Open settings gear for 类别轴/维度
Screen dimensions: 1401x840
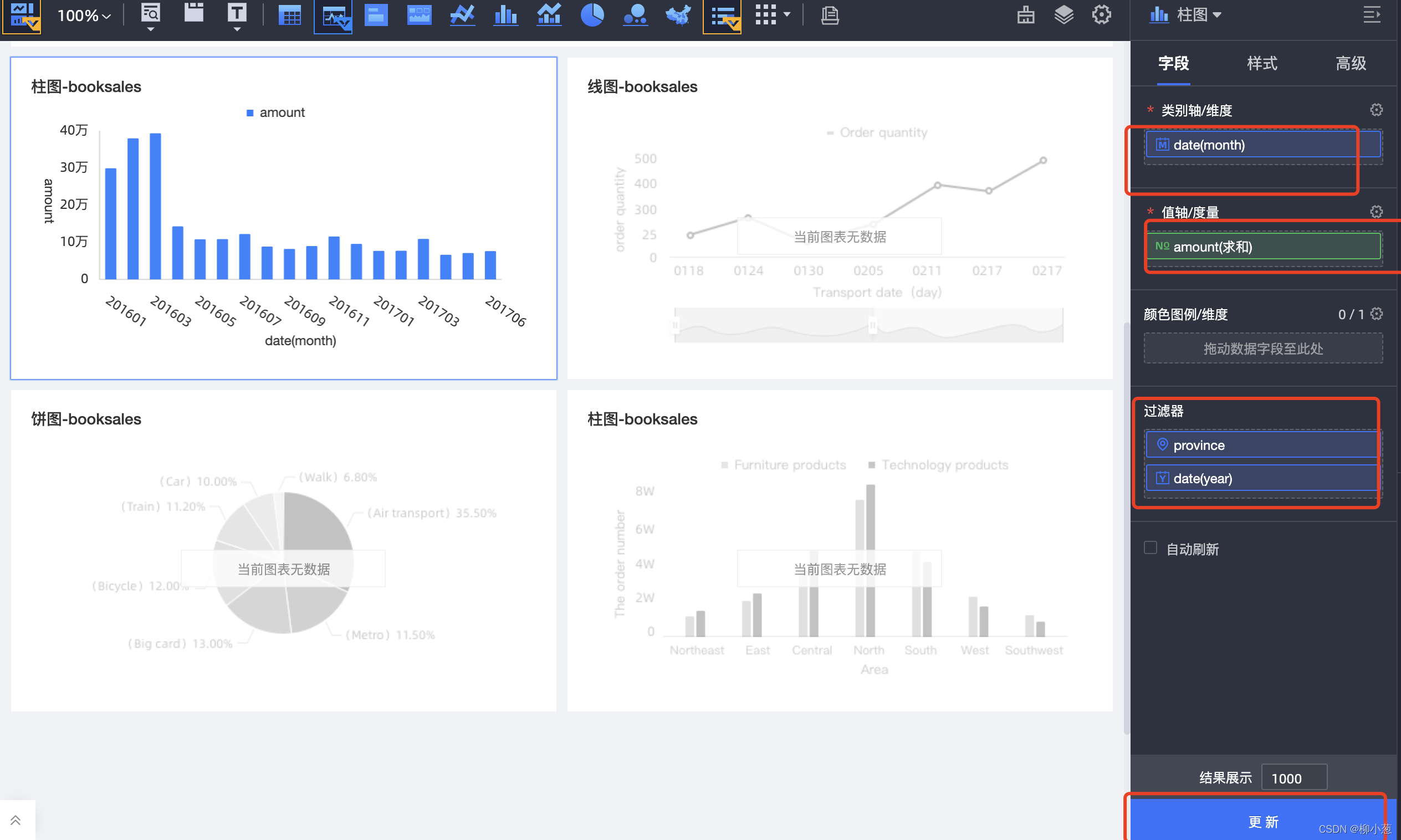tap(1376, 110)
